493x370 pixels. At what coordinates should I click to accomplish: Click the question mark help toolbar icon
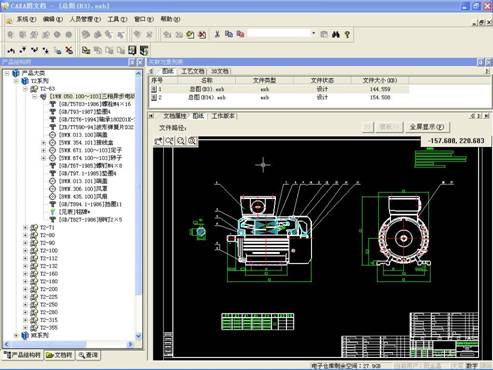click(347, 34)
